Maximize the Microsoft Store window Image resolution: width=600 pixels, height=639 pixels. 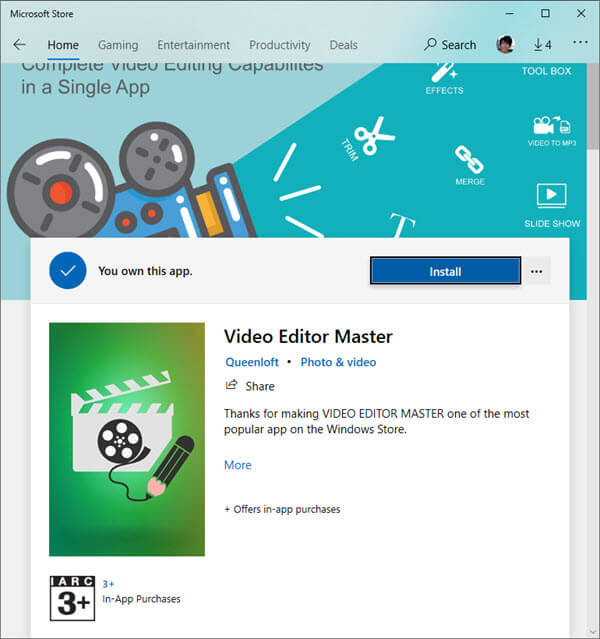coord(545,13)
